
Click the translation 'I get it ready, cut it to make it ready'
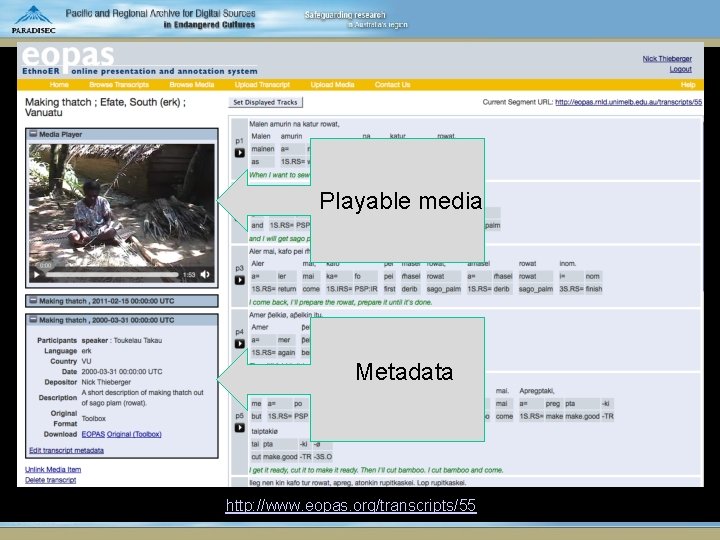click(x=376, y=470)
